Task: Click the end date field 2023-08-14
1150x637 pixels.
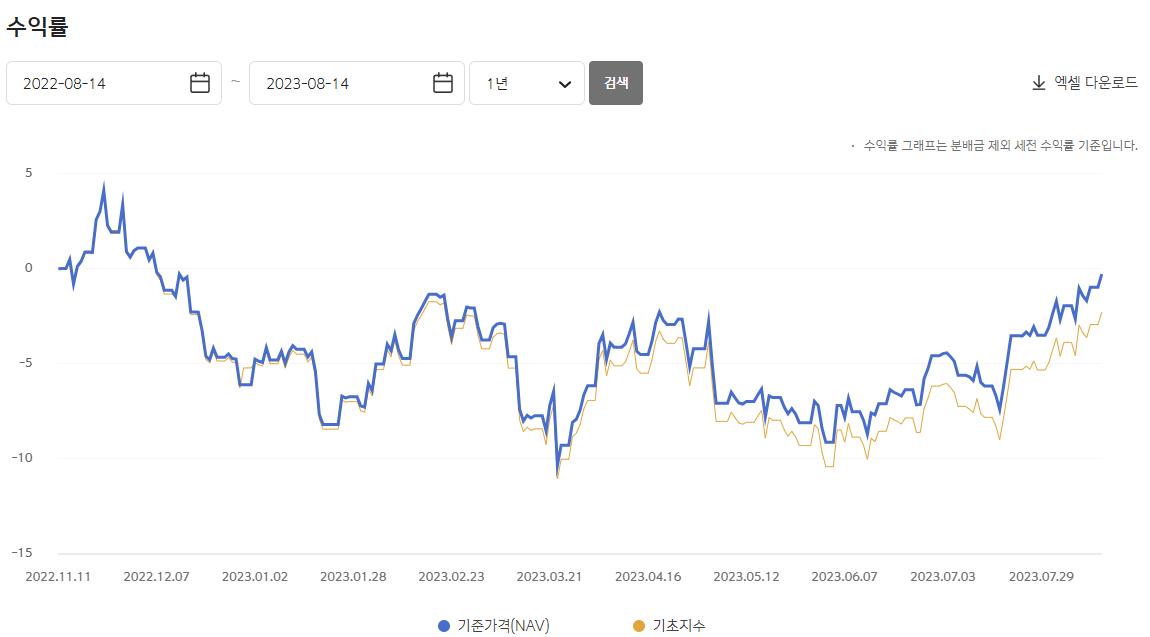Action: coord(356,83)
